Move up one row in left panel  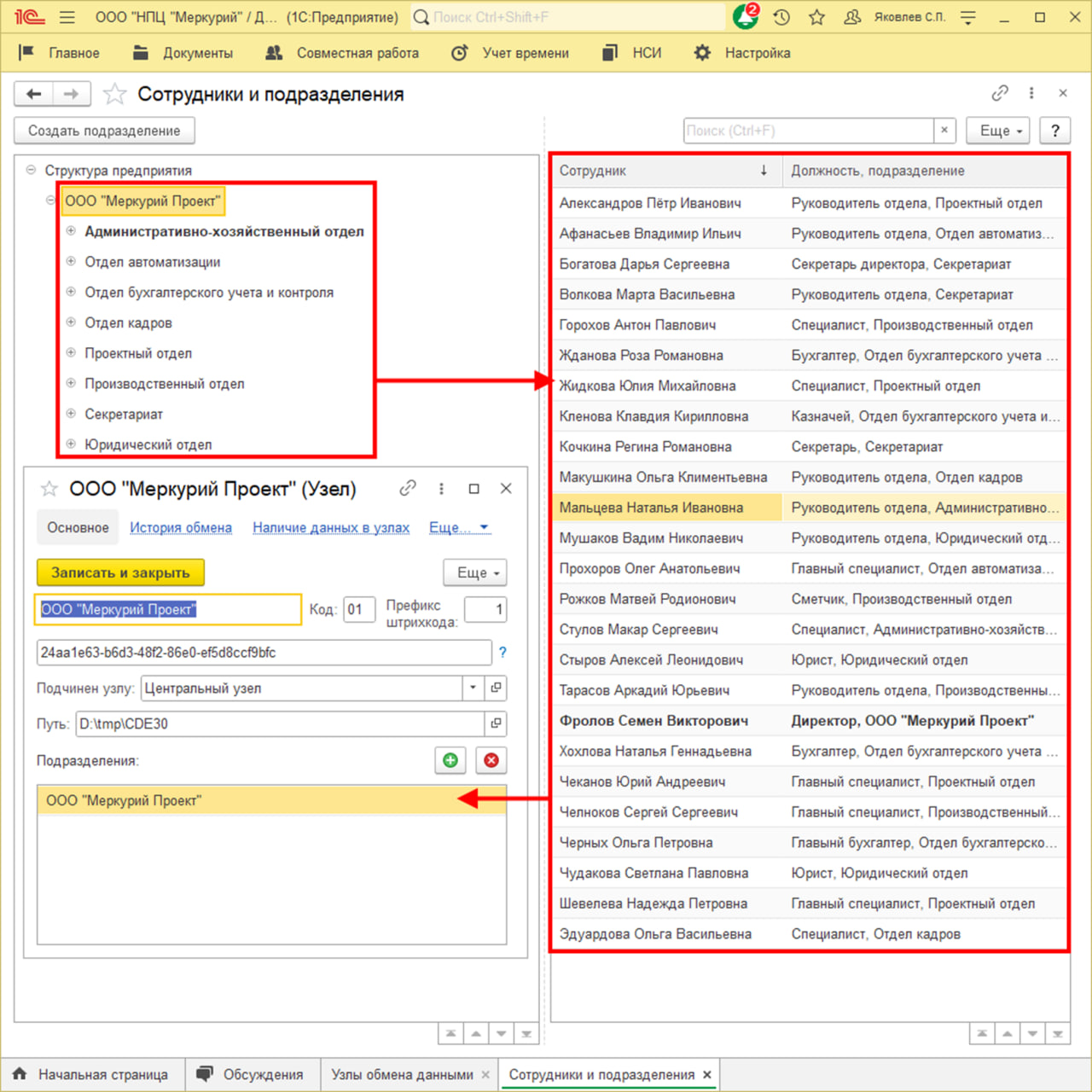(476, 1033)
